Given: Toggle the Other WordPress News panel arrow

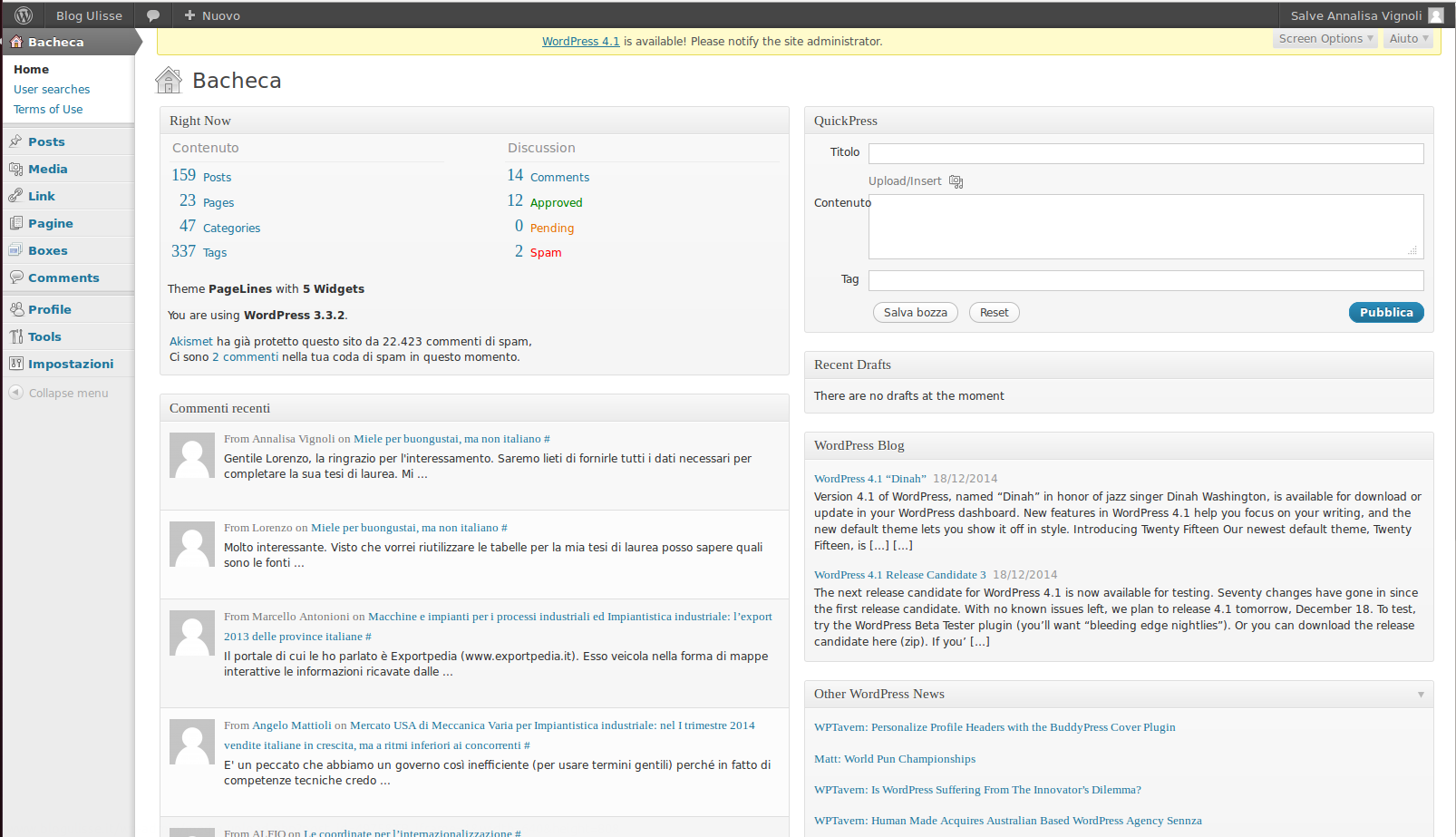Looking at the screenshot, I should [x=1421, y=695].
